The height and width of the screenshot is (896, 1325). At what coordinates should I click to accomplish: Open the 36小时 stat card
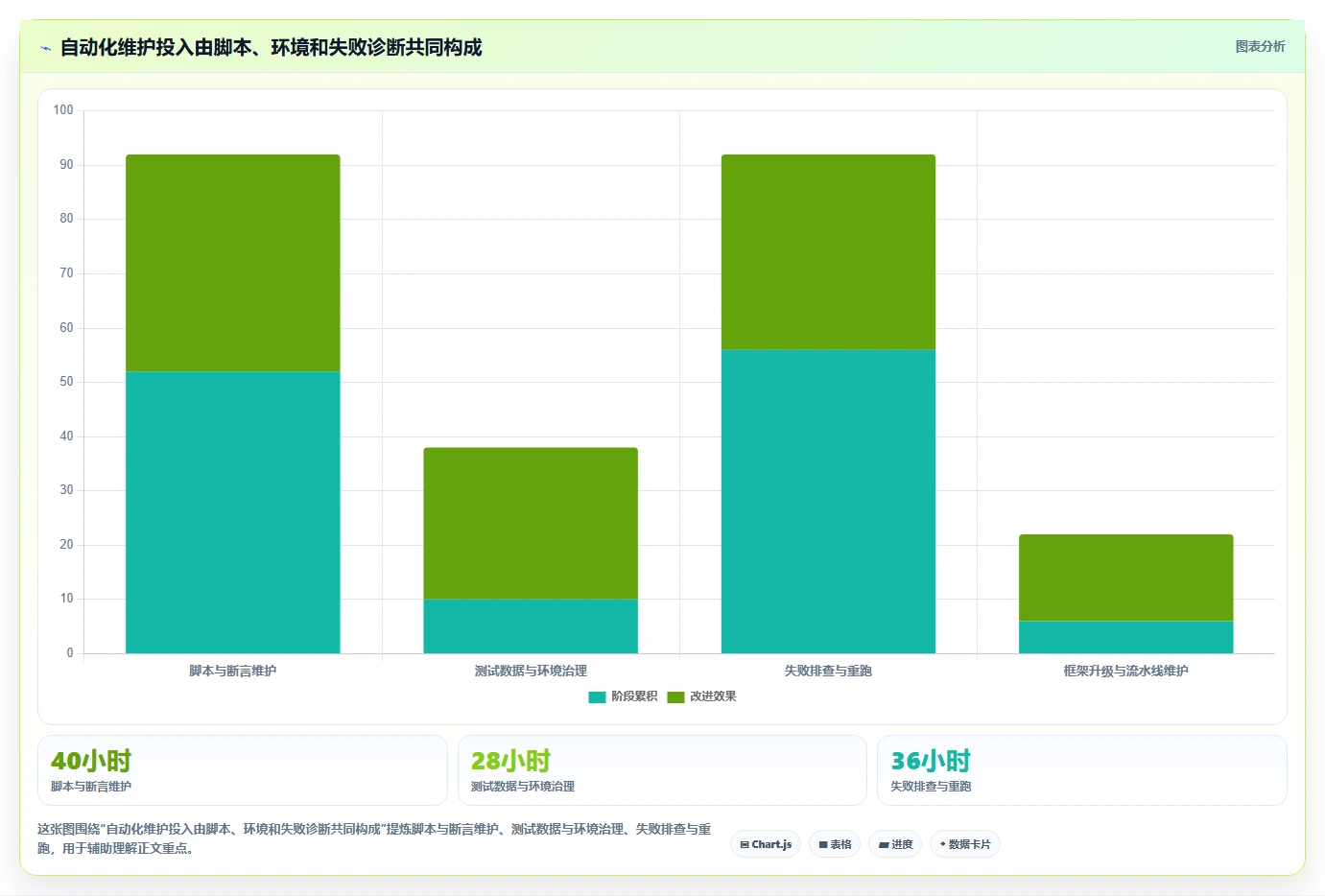pos(1082,770)
